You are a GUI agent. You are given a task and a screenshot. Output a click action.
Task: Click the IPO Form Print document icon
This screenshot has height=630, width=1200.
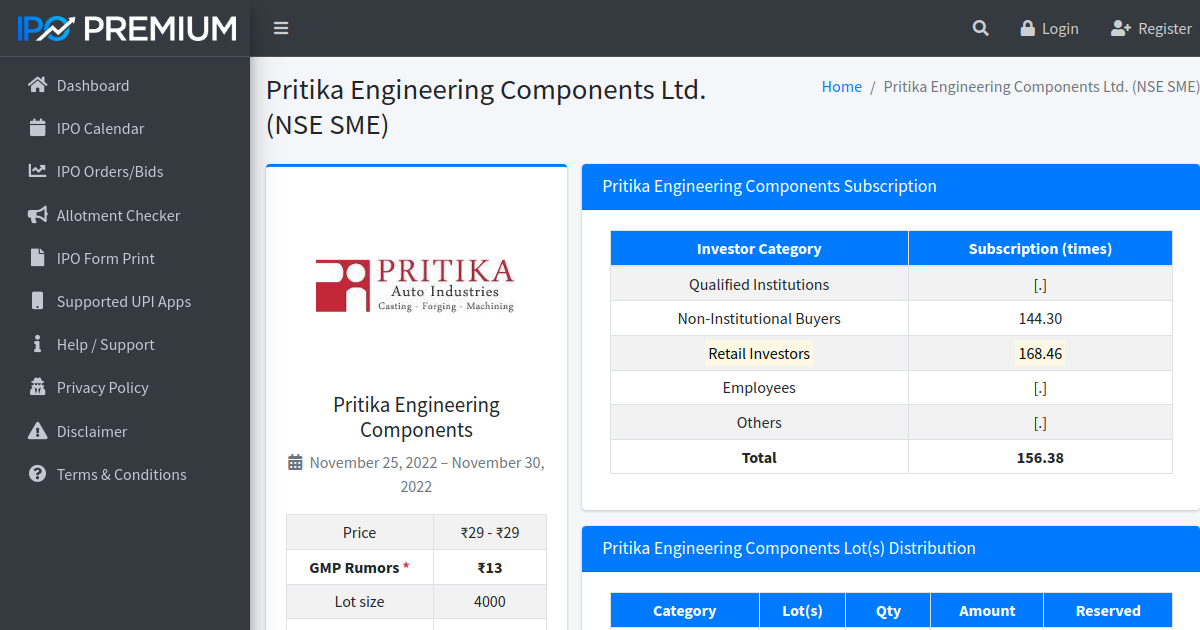(37, 258)
